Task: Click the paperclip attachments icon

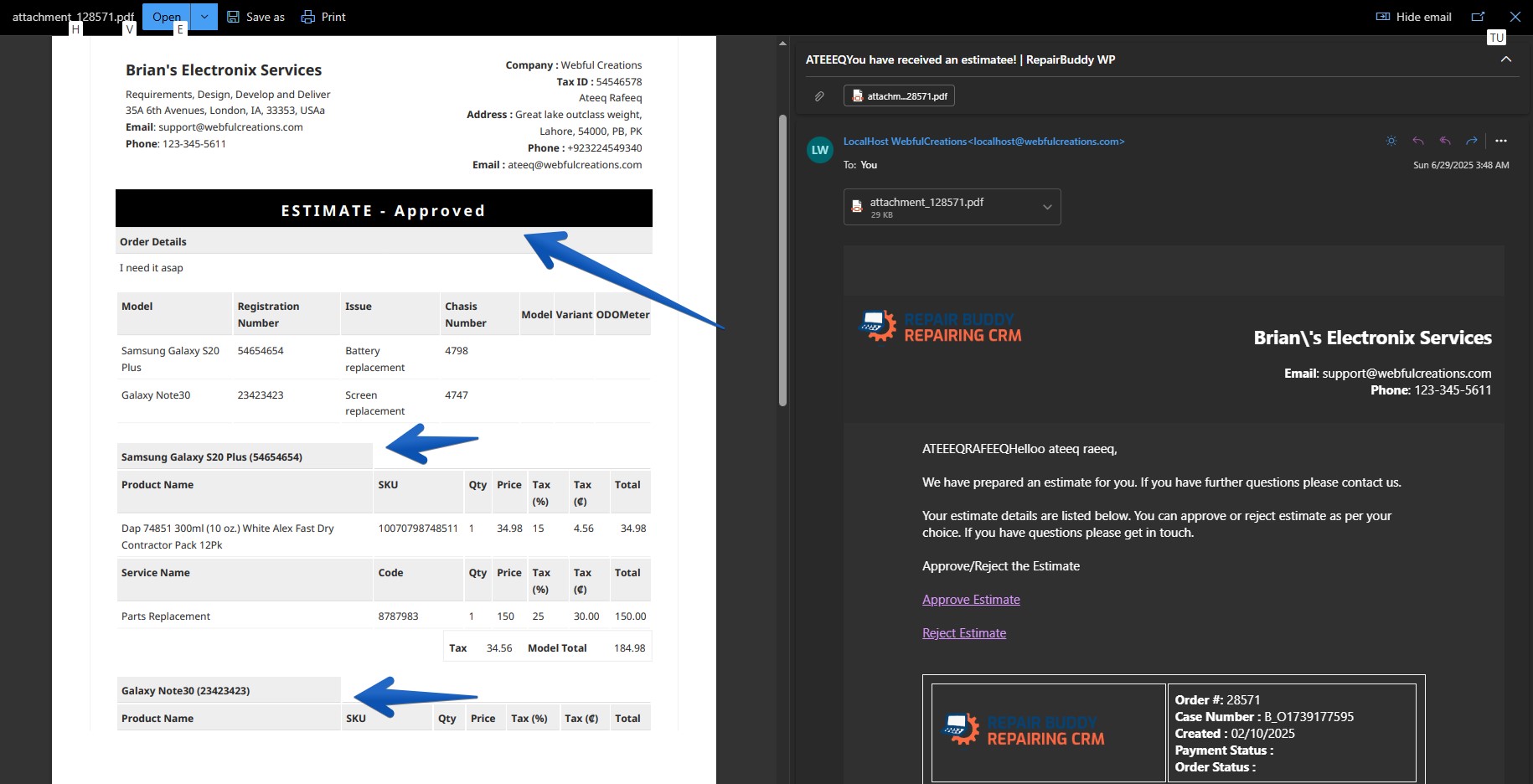Action: click(x=819, y=96)
